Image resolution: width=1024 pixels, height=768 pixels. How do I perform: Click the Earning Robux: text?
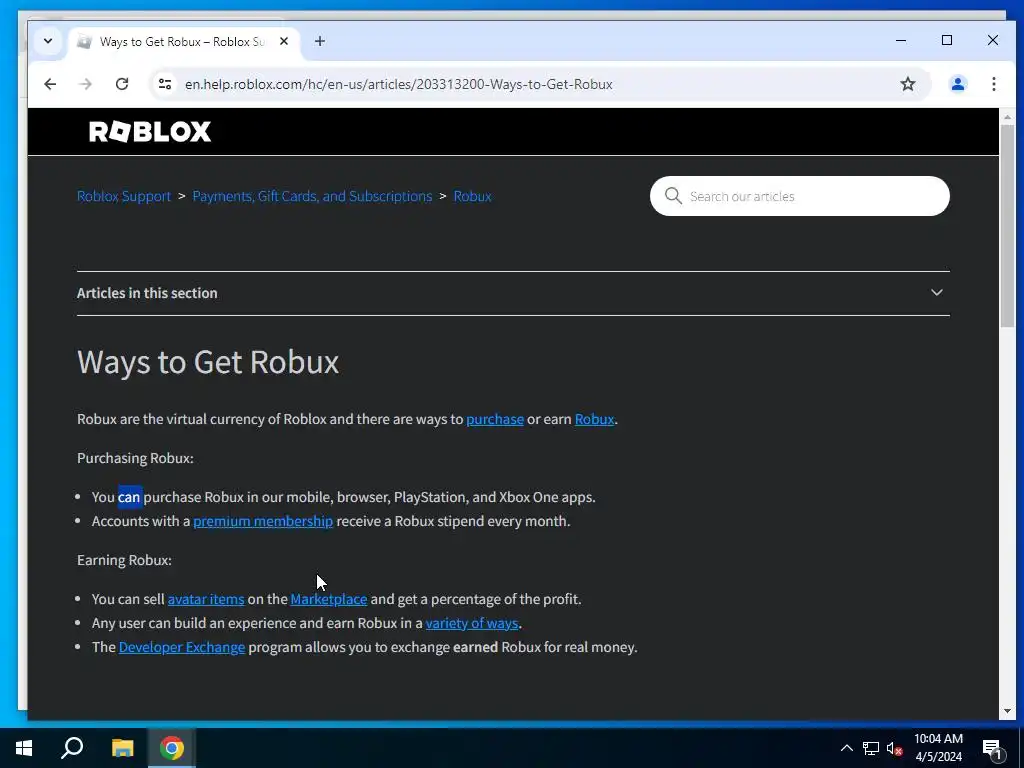[124, 560]
